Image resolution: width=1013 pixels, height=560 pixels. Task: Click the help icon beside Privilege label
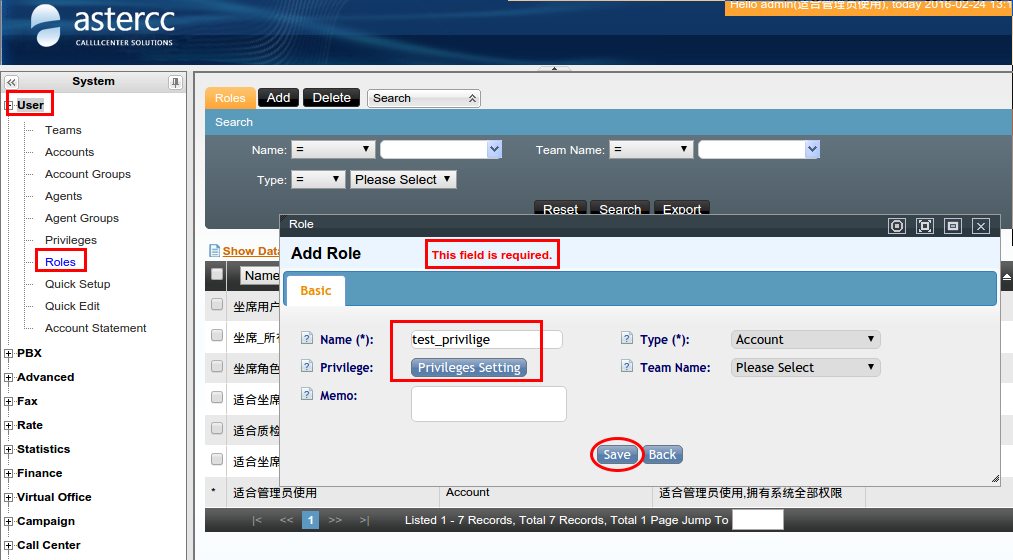(x=307, y=367)
